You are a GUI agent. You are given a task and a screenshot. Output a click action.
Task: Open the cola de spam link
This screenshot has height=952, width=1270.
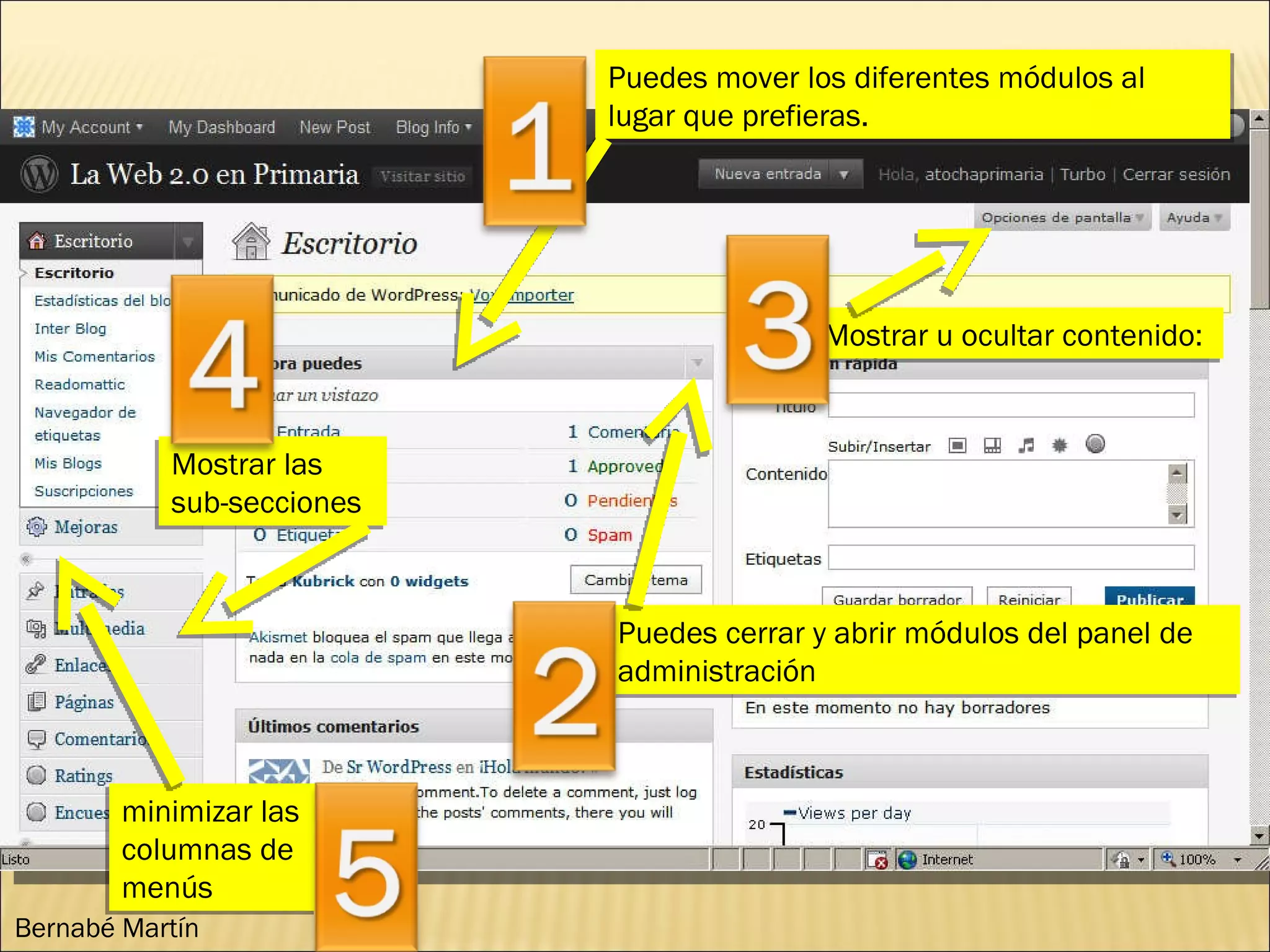coord(378,658)
